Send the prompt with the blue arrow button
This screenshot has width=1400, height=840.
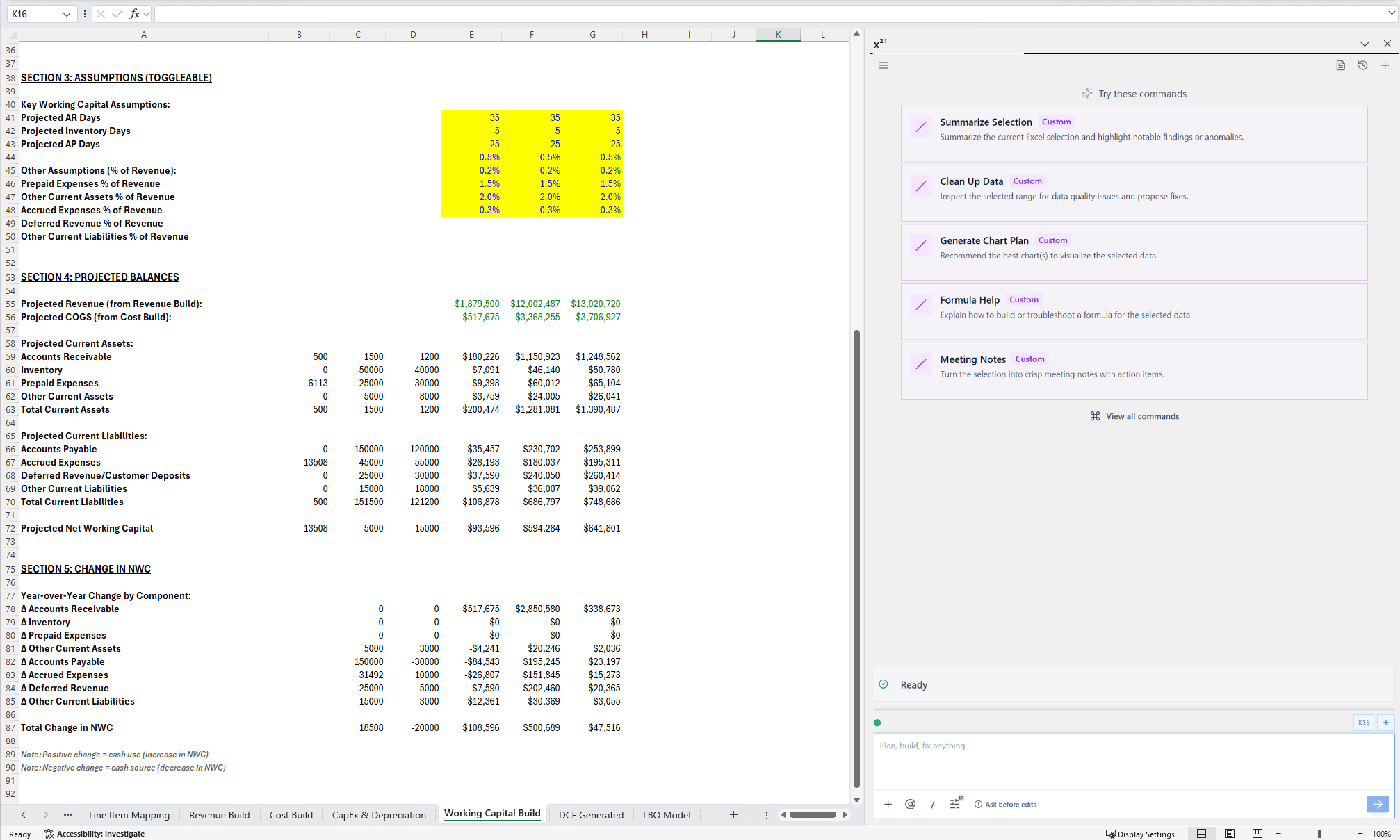pos(1377,804)
